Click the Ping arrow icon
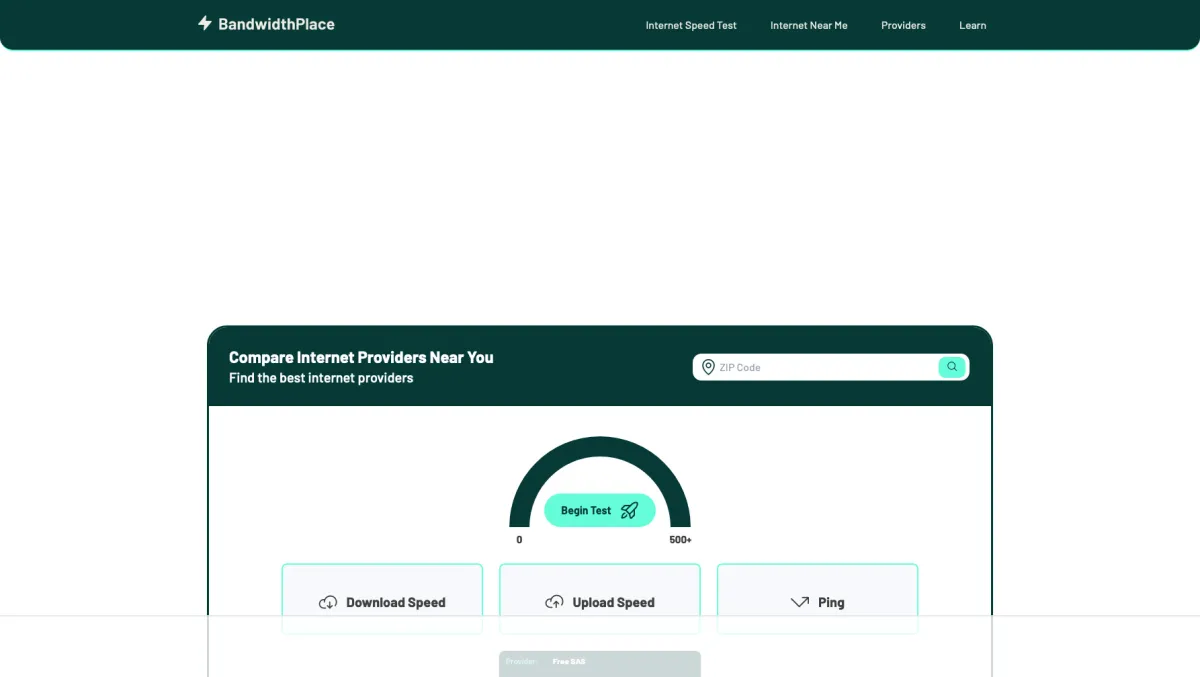Screen dimensions: 1200x677 (800, 602)
